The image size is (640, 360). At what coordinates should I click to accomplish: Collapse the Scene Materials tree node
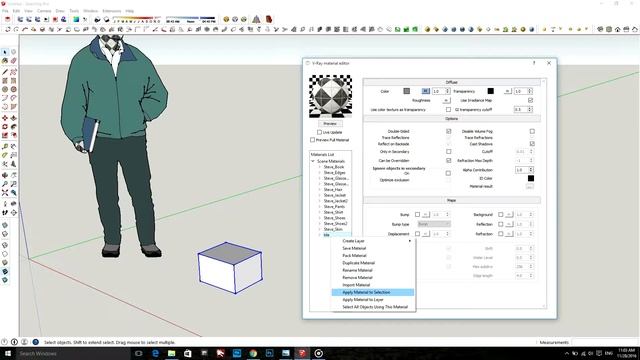[313, 161]
